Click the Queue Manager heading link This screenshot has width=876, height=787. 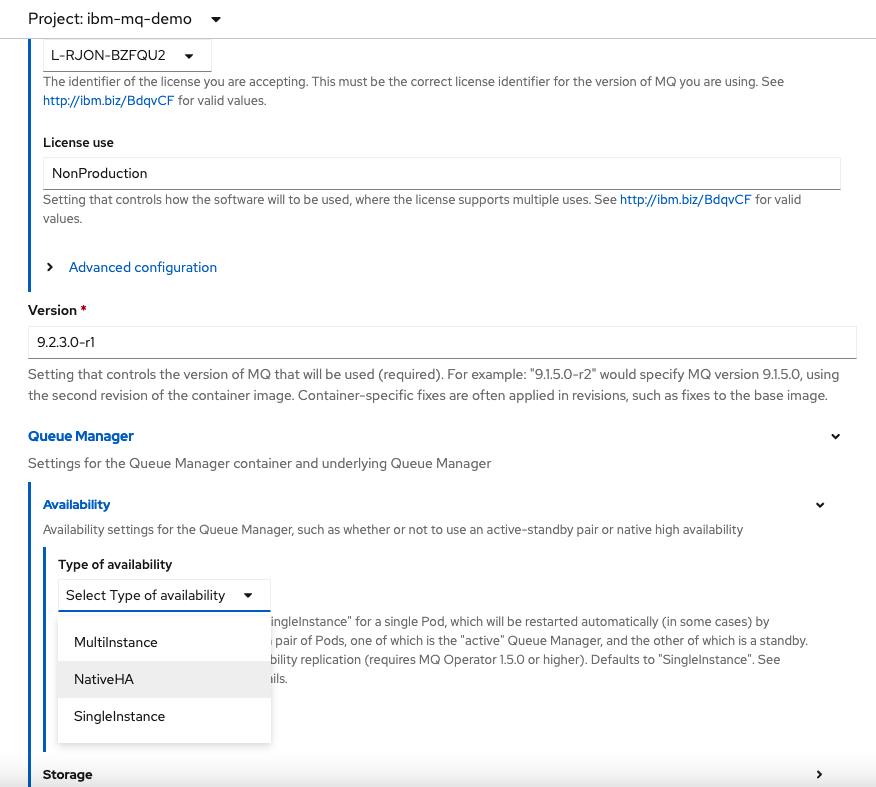81,436
